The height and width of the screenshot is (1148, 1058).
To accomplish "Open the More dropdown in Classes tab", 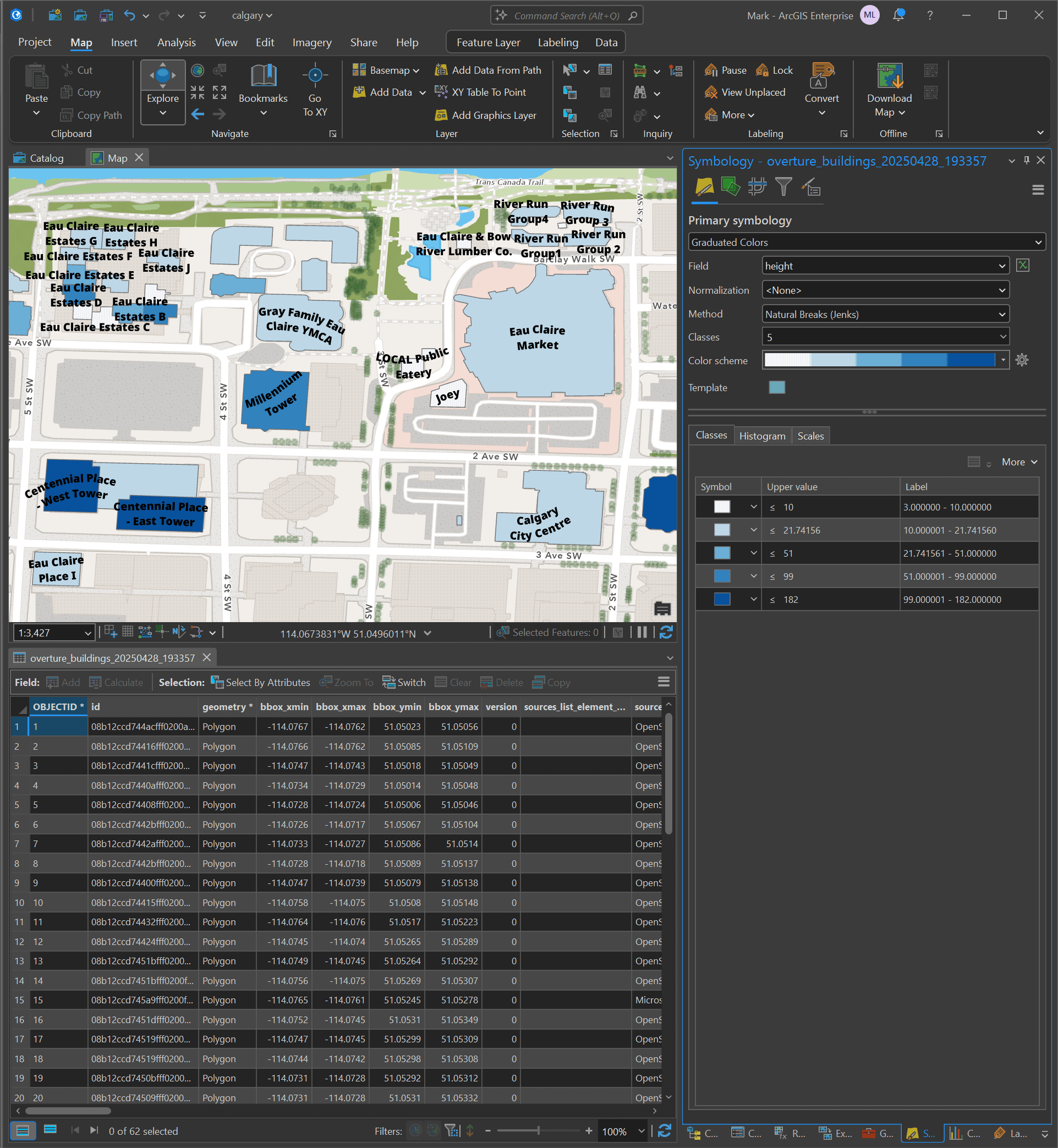I will click(1019, 462).
